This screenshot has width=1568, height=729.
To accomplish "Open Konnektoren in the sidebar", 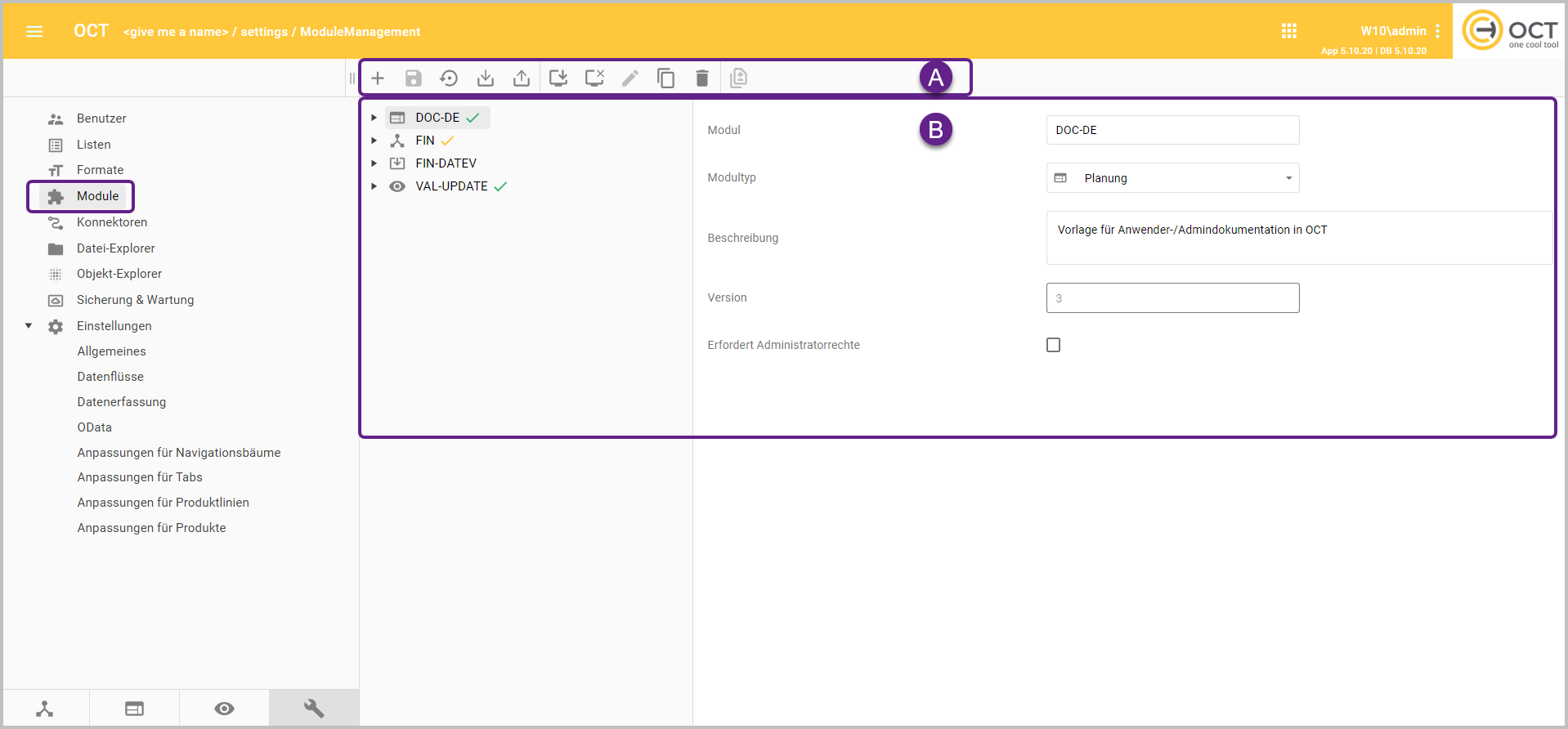I will click(112, 222).
